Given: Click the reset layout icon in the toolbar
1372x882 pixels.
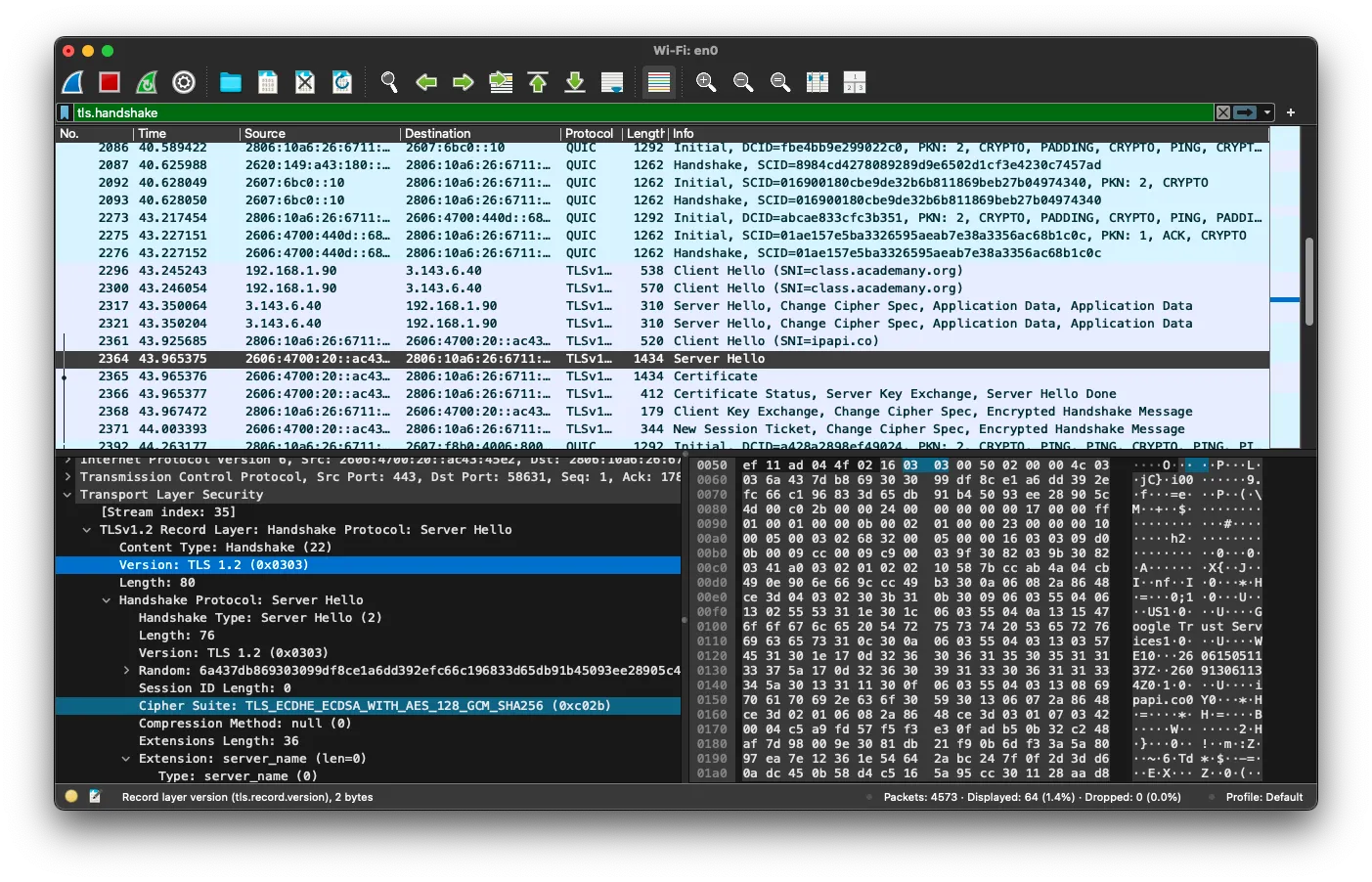Looking at the screenshot, I should [x=855, y=82].
